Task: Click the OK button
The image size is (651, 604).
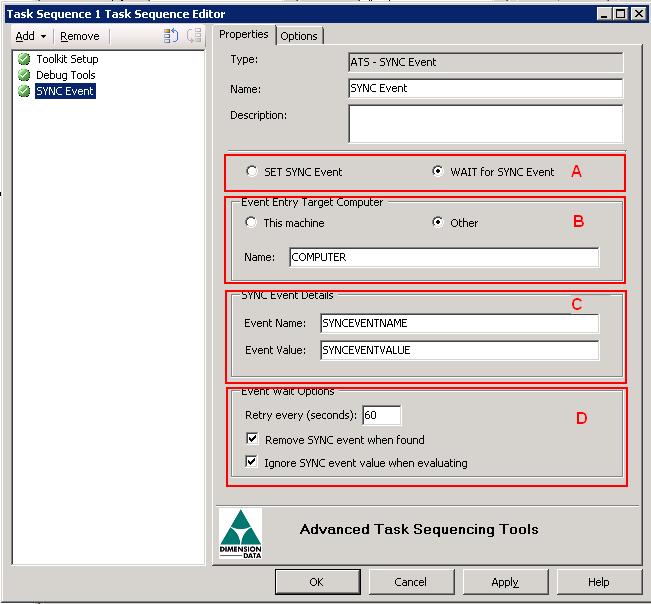Action: click(x=317, y=582)
